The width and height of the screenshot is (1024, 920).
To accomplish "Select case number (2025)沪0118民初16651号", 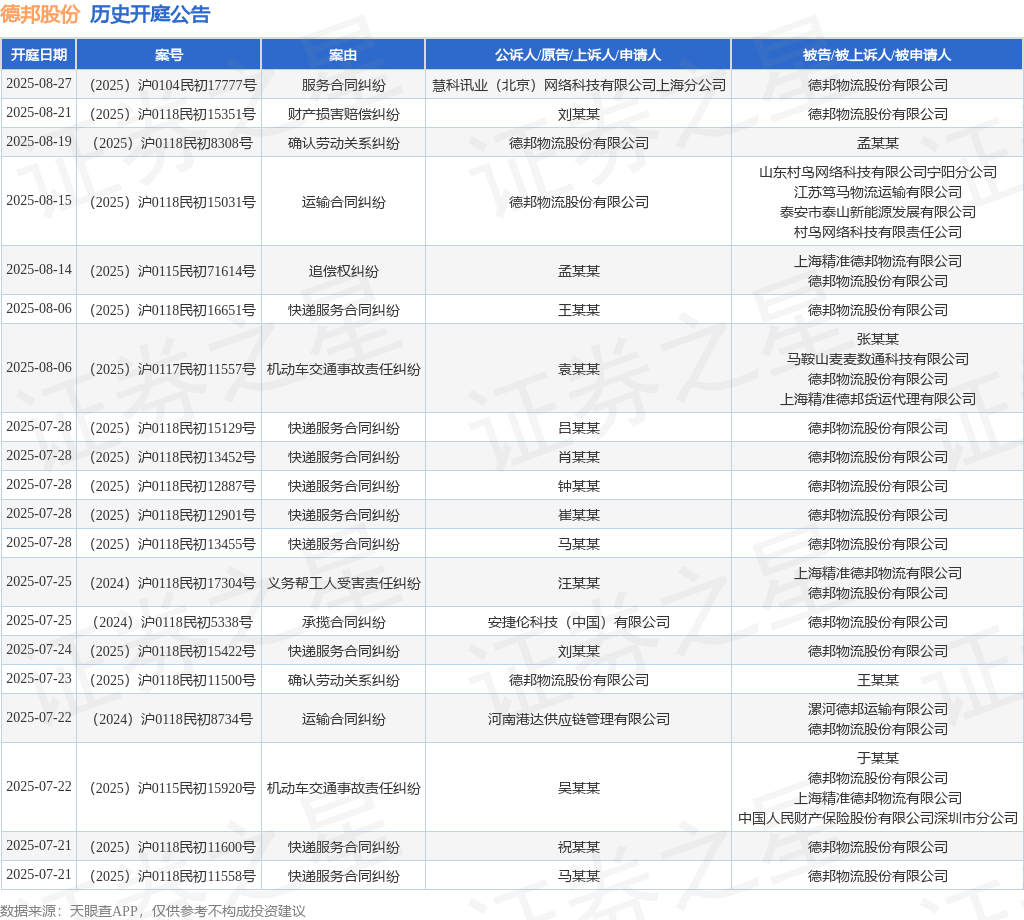I will (x=172, y=310).
